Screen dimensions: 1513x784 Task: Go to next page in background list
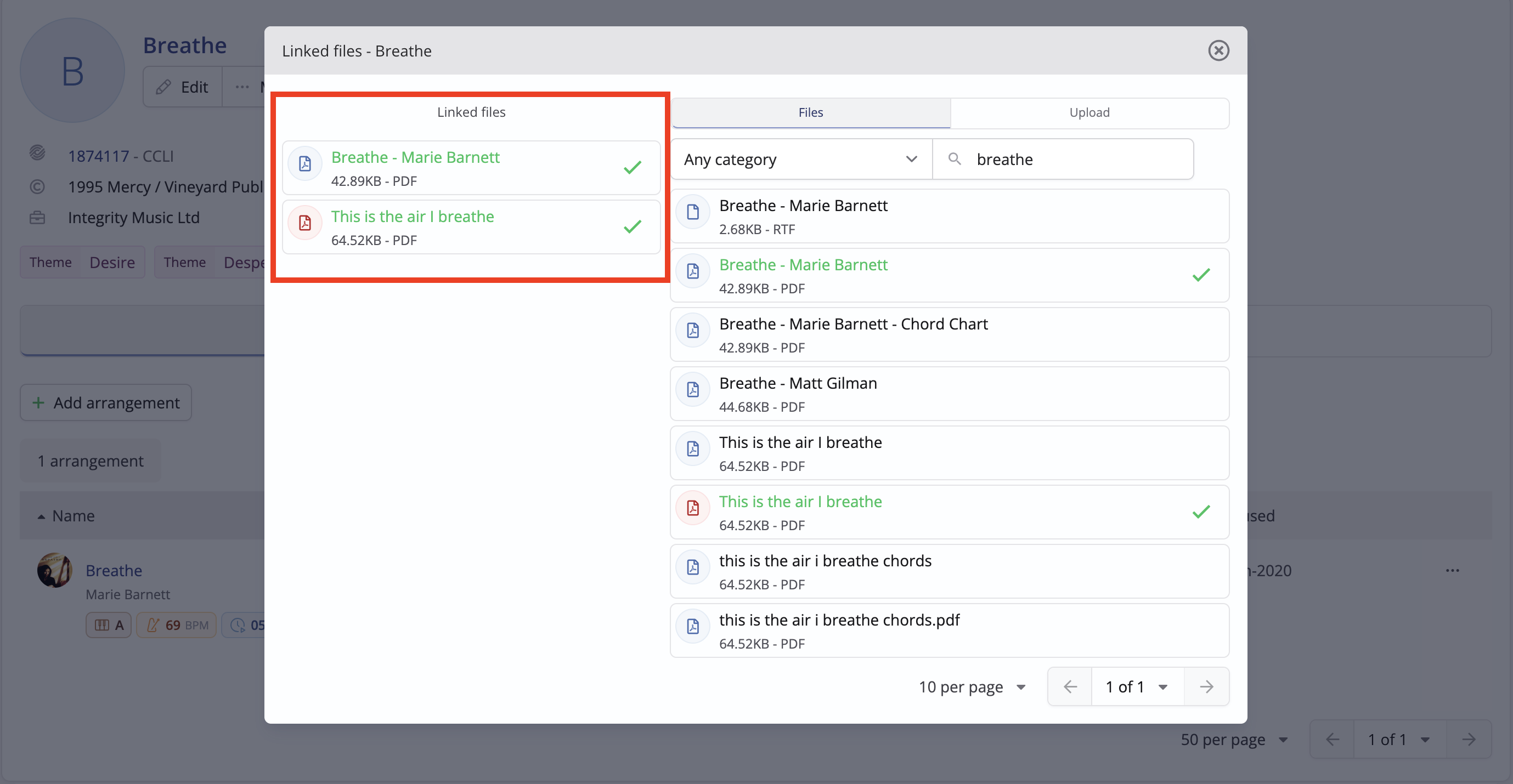[1469, 740]
